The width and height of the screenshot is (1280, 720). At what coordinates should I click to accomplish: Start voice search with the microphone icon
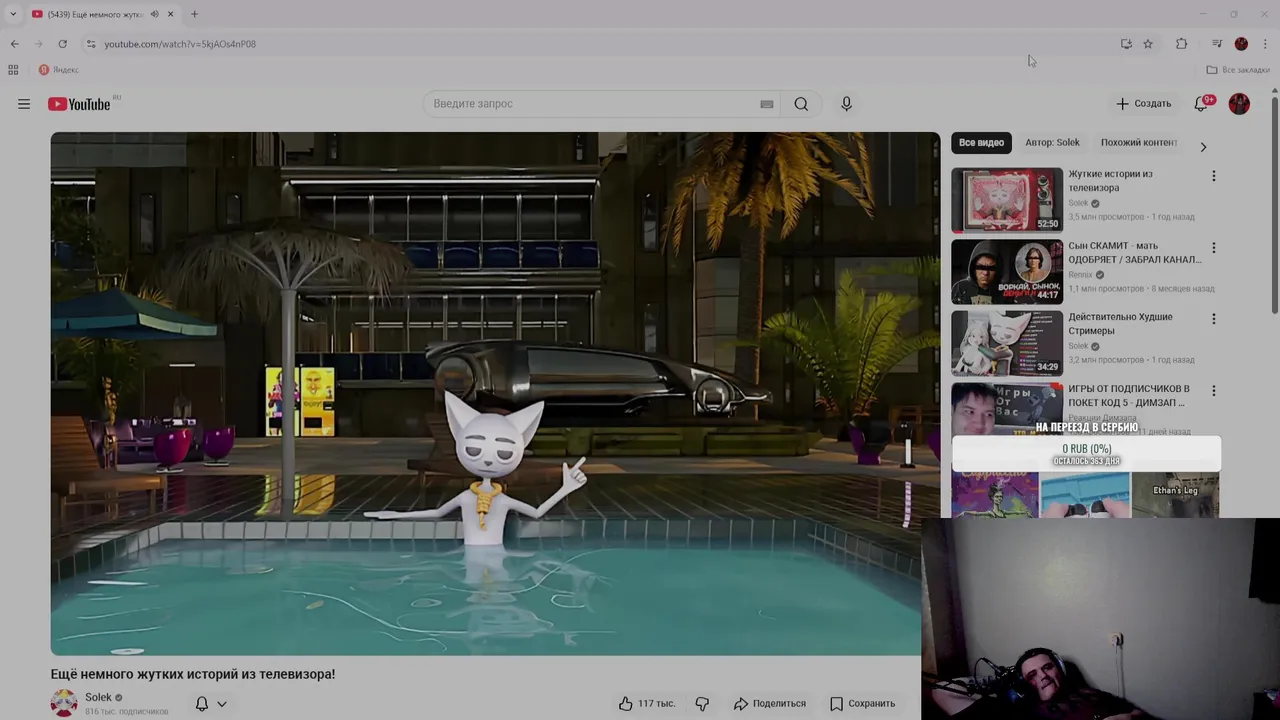pyautogui.click(x=846, y=104)
